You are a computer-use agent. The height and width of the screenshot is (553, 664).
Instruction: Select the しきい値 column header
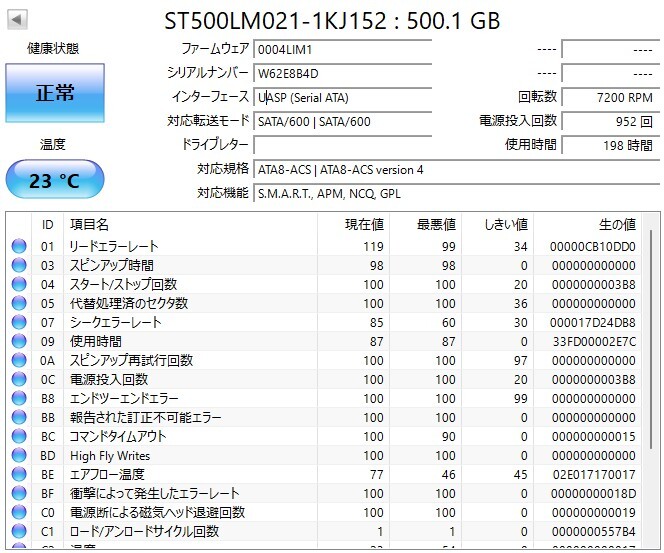point(497,224)
